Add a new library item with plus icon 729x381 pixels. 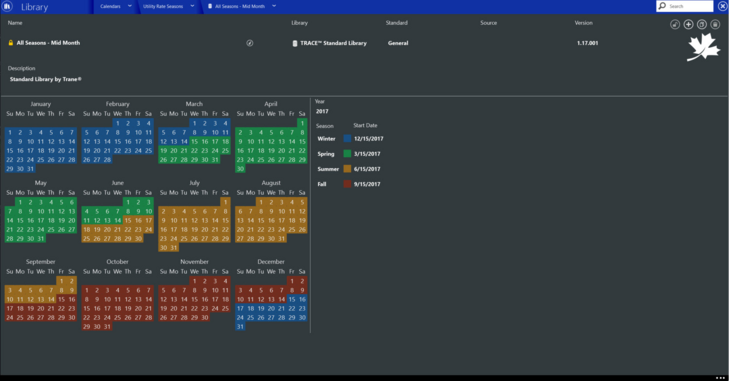[688, 24]
